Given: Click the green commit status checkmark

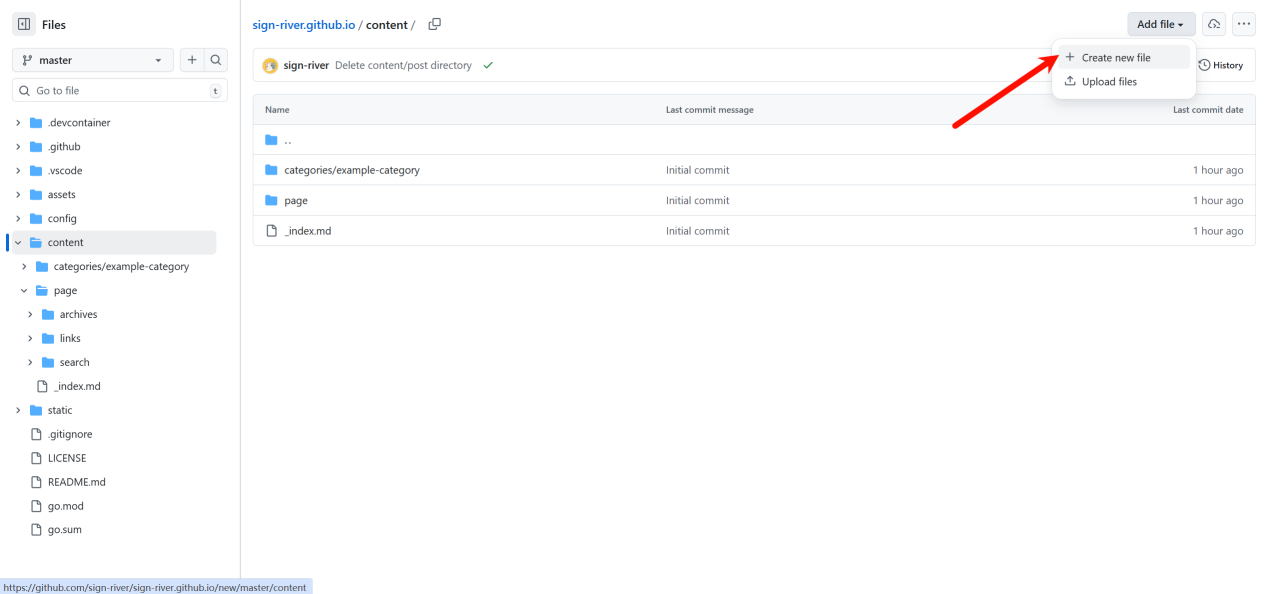Looking at the screenshot, I should point(488,66).
